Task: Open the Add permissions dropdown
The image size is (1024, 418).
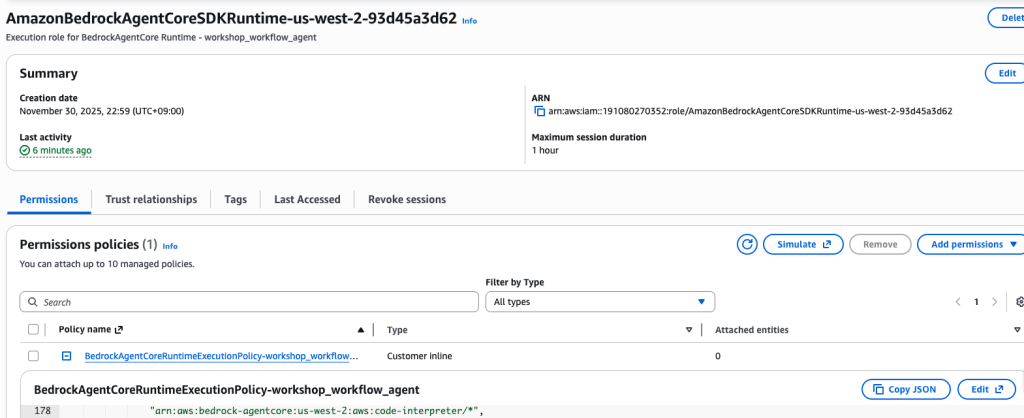Action: point(970,244)
